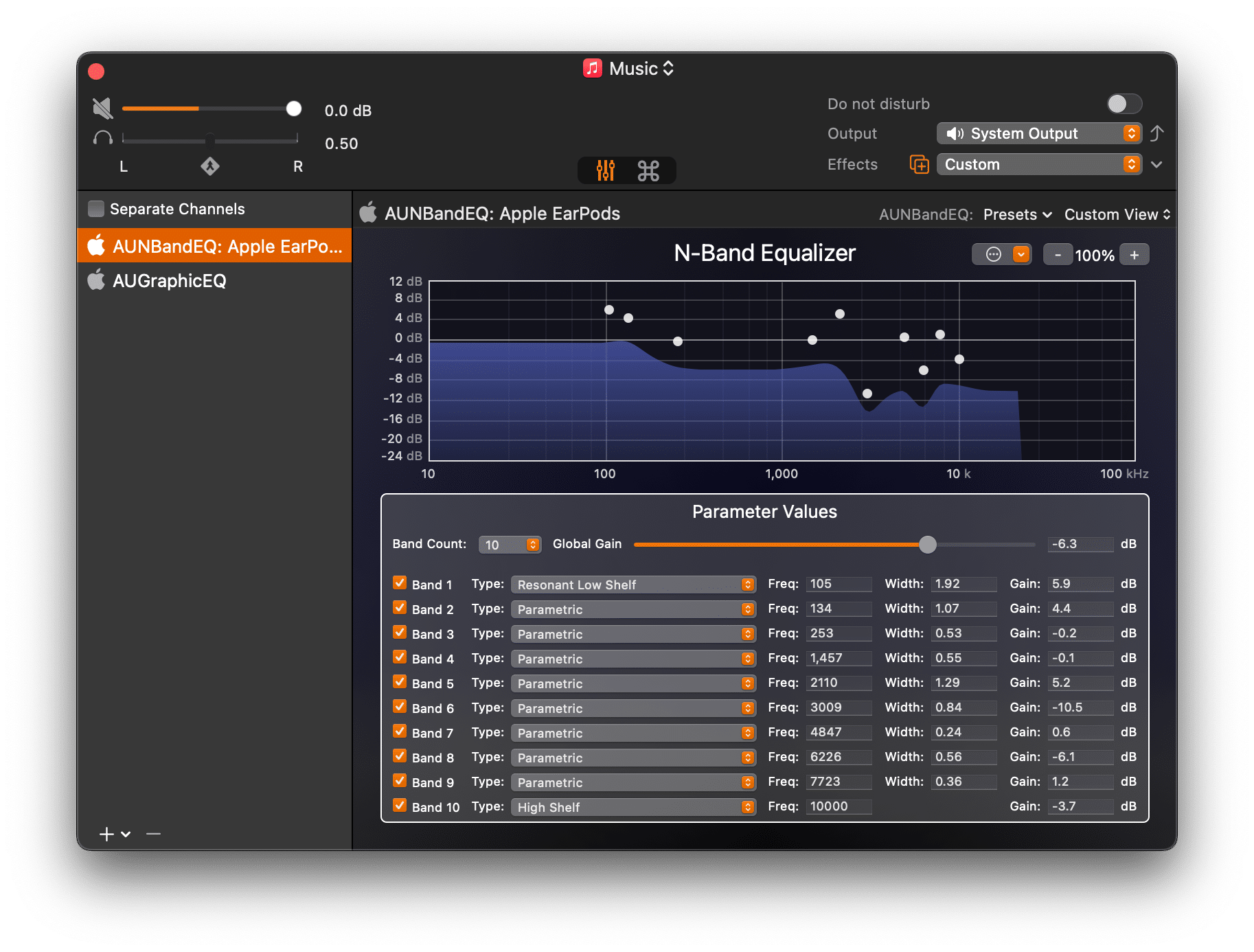Disable Band 6 checkbox

pos(400,707)
